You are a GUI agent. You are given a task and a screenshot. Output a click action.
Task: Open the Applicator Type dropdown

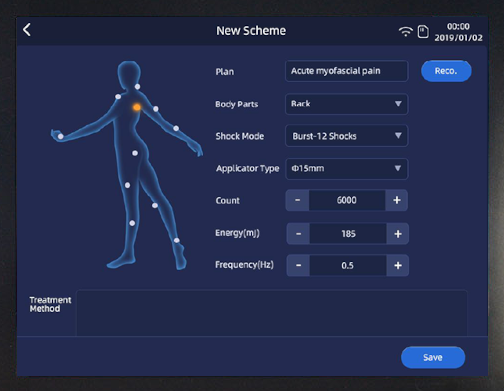coord(347,168)
